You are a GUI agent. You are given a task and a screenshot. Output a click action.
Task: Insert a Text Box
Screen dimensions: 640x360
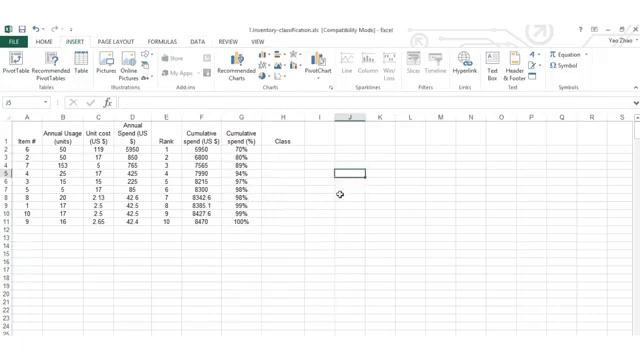tap(492, 66)
